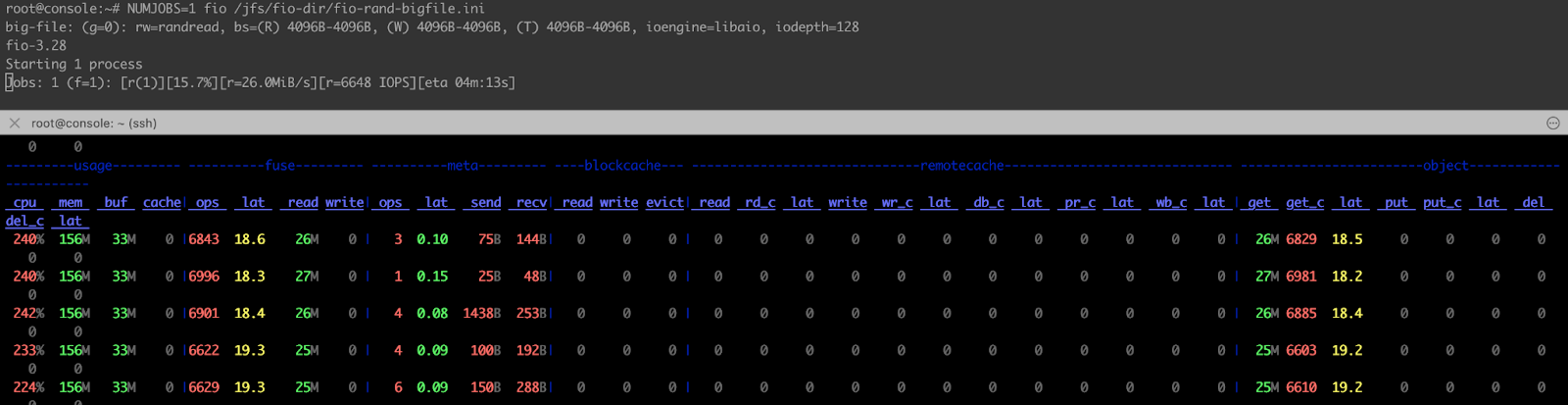
Task: Click the del column header
Action: [x=1533, y=202]
